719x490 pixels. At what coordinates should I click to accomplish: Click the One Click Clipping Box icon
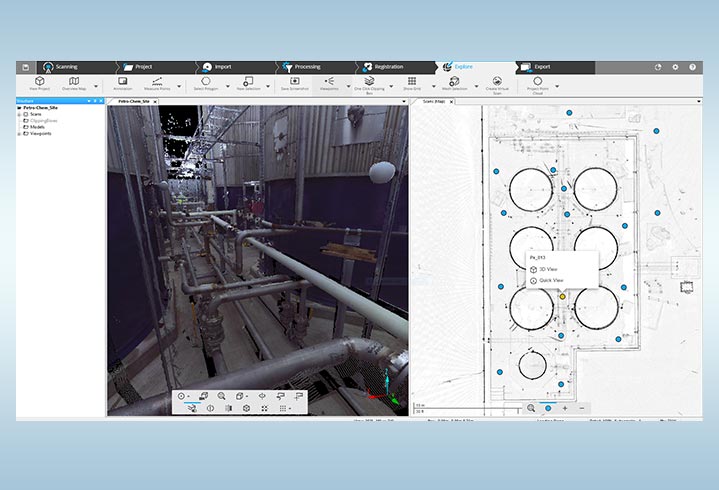click(x=369, y=81)
